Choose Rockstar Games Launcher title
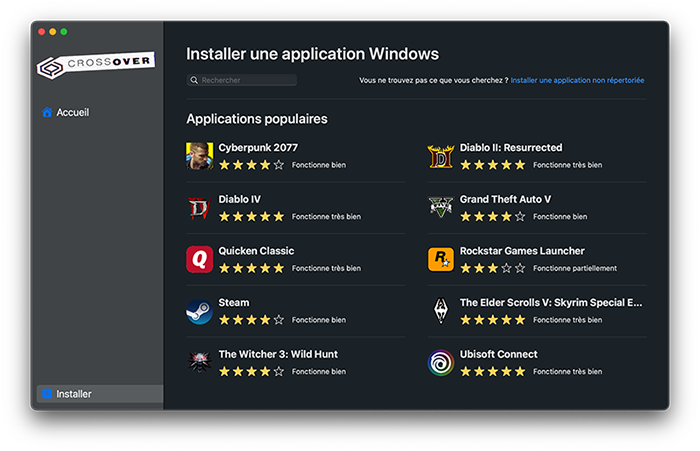 522,251
